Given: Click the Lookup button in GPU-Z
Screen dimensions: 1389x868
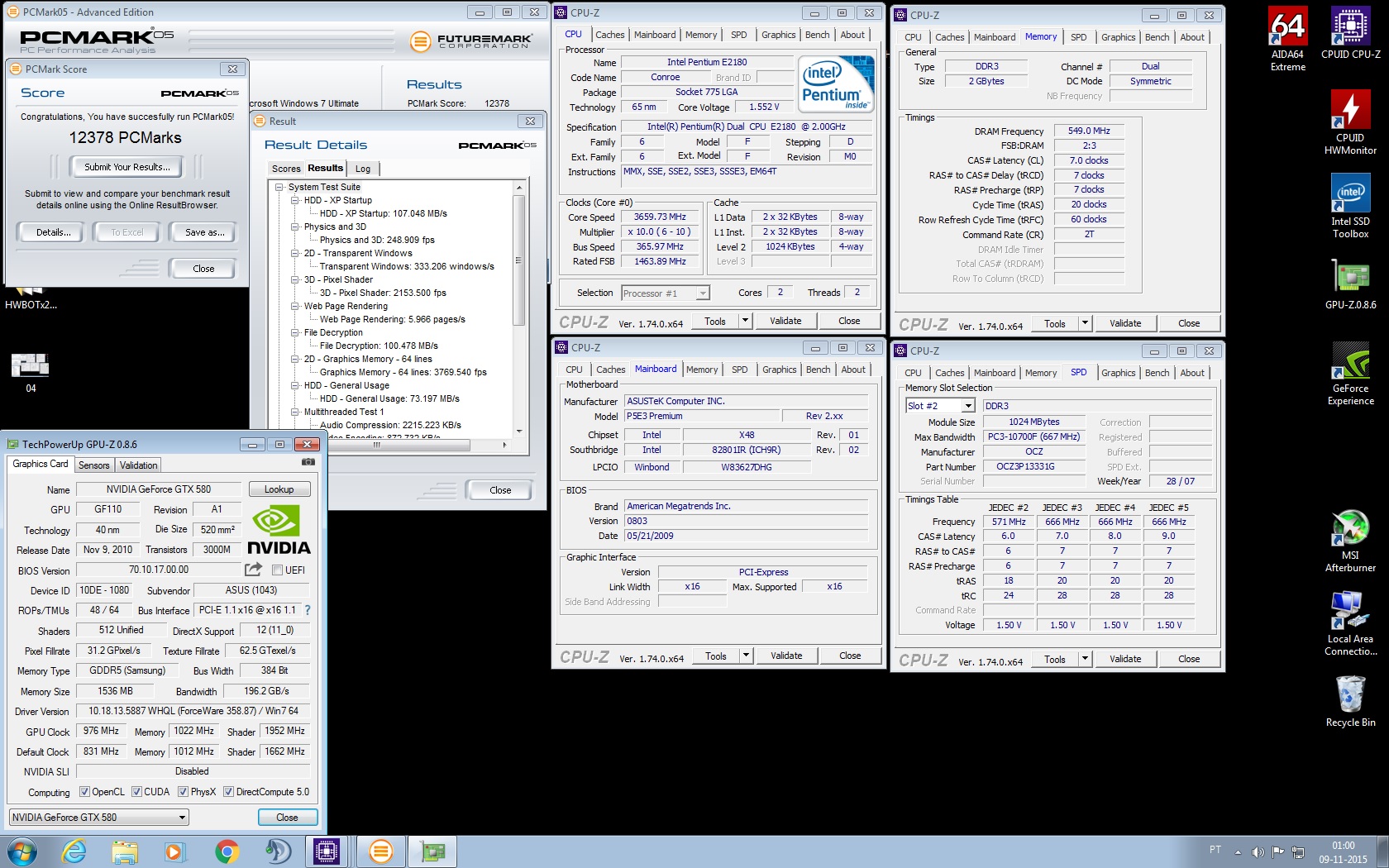Looking at the screenshot, I should click(279, 489).
